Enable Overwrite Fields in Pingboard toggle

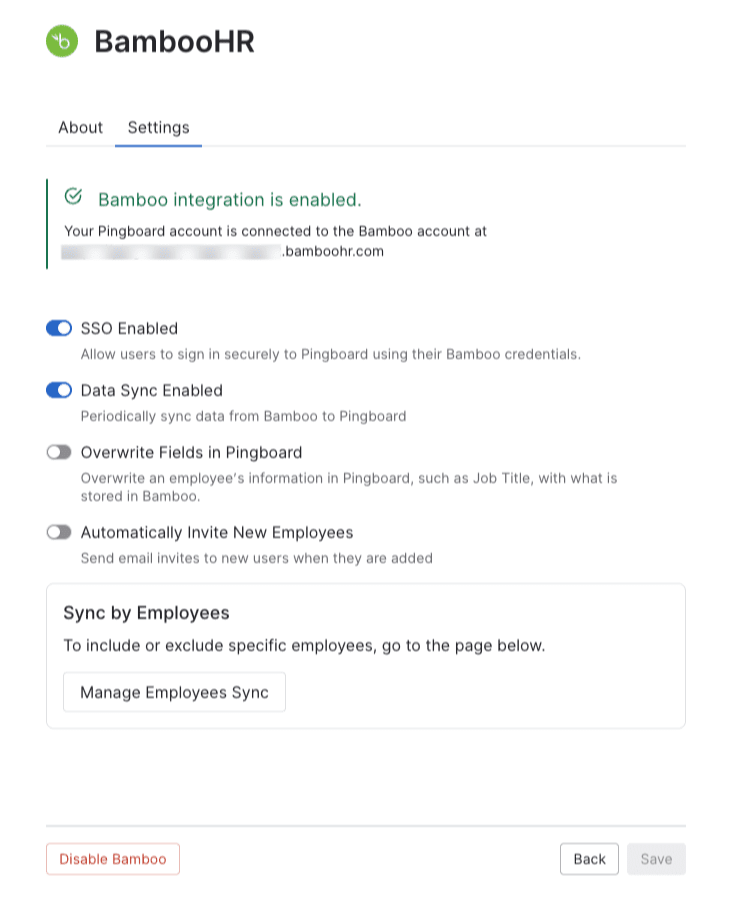59,452
